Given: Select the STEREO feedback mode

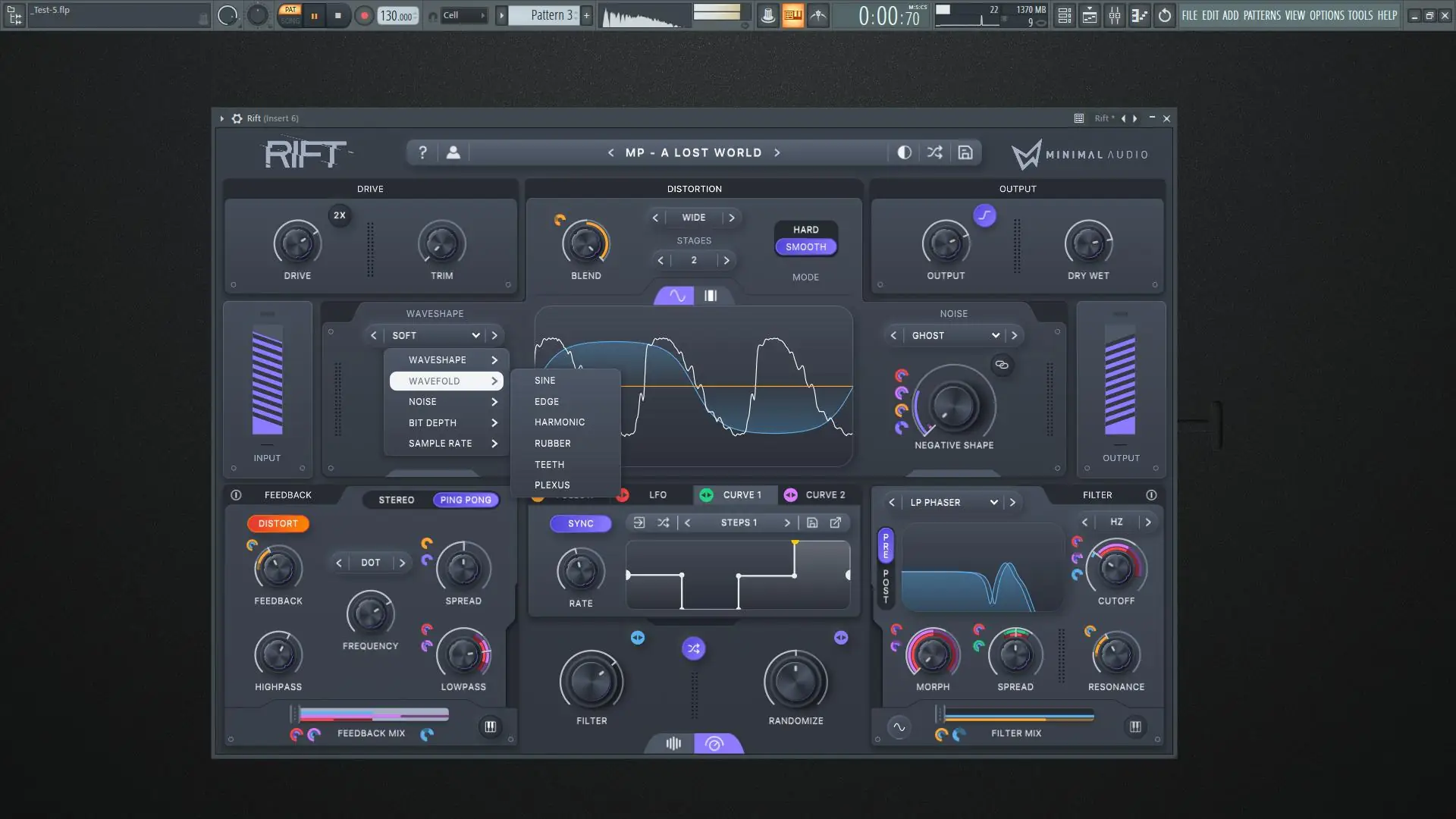Looking at the screenshot, I should (x=396, y=500).
